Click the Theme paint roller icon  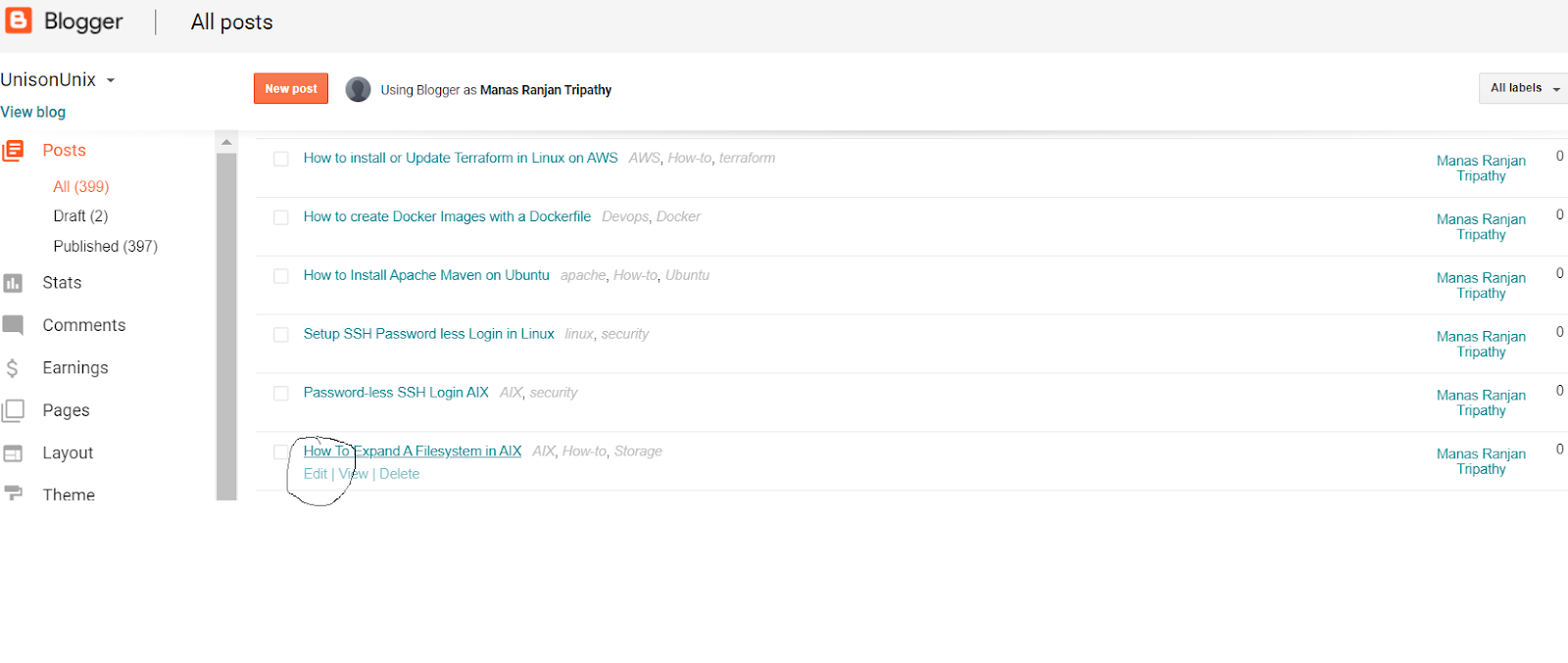click(13, 493)
